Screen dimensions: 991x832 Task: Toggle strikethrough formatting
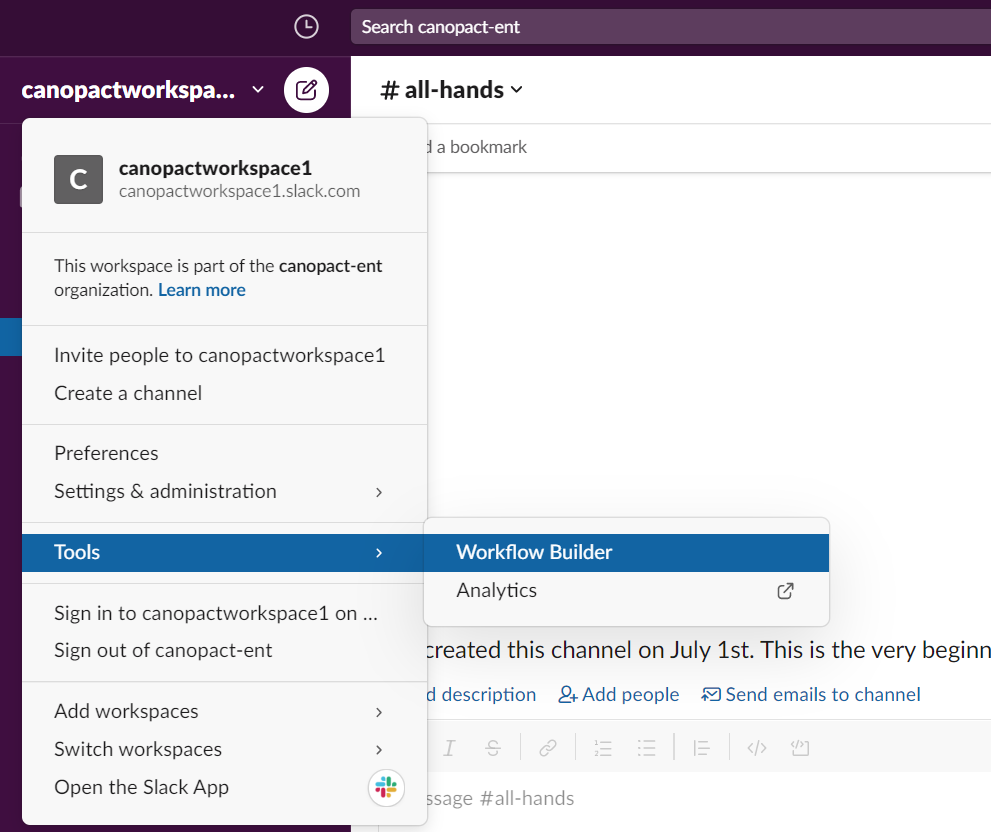[x=493, y=748]
